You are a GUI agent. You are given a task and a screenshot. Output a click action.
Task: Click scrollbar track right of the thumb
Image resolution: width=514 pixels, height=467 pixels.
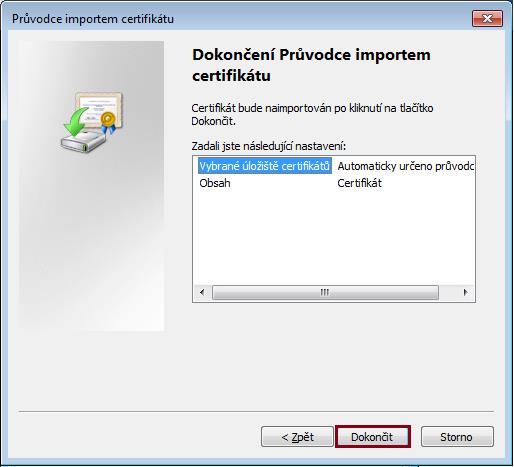tap(448, 292)
